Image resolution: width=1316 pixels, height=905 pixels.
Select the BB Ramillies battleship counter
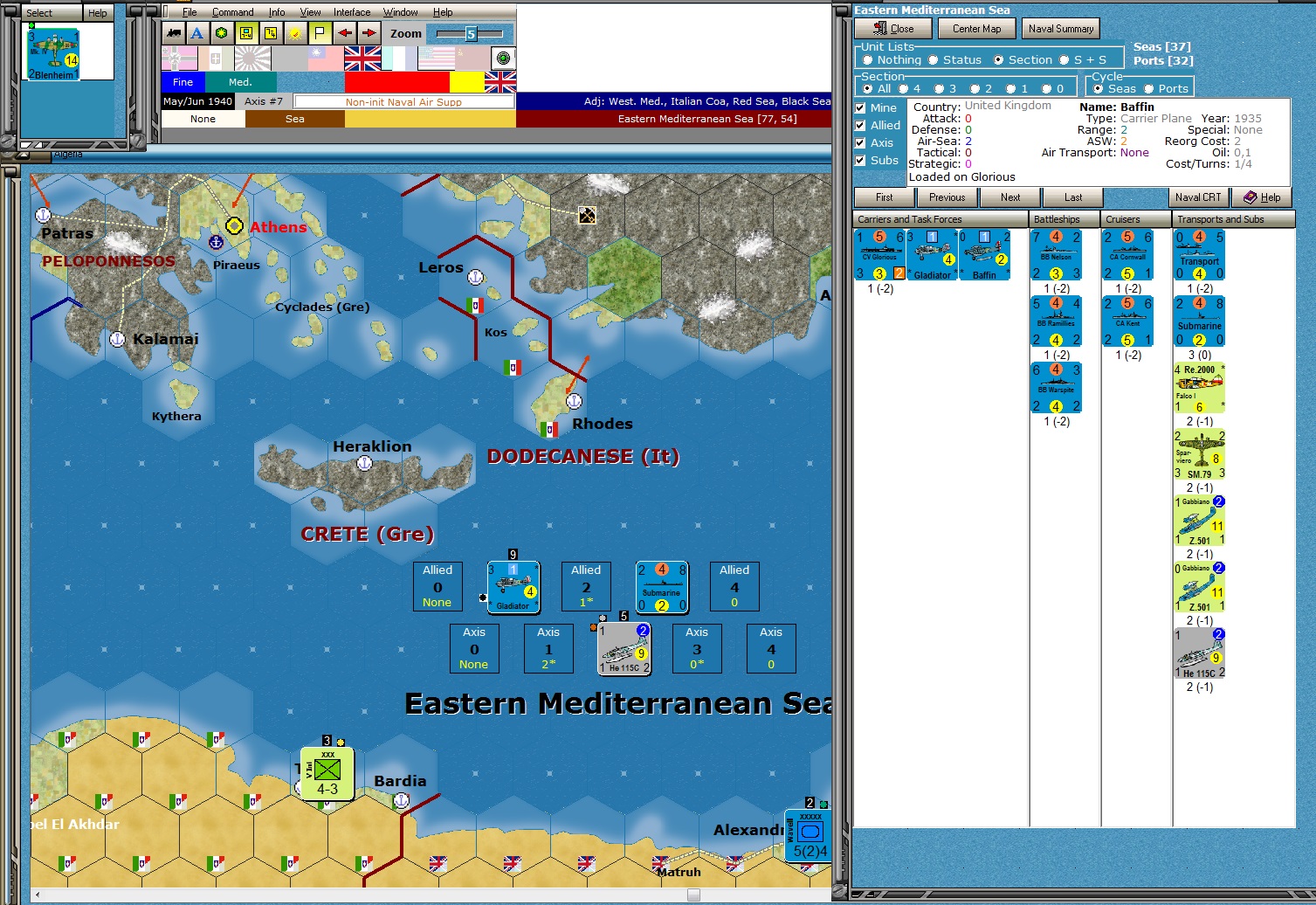click(1056, 321)
